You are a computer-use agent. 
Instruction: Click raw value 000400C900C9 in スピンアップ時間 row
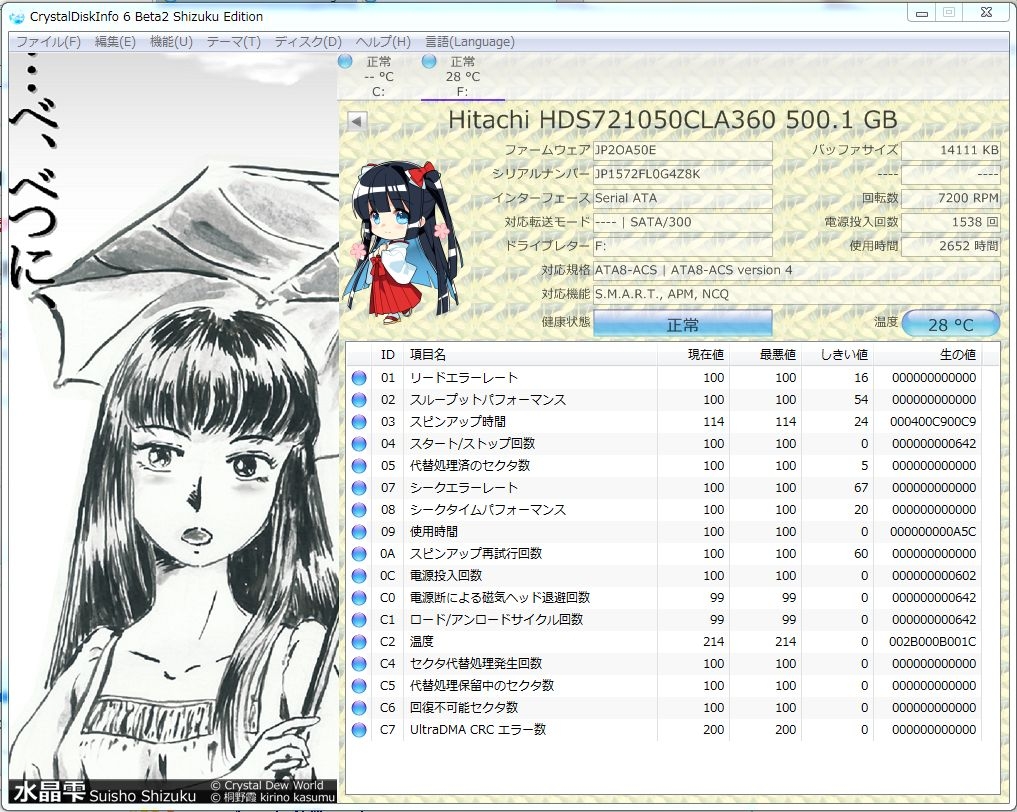pos(933,422)
